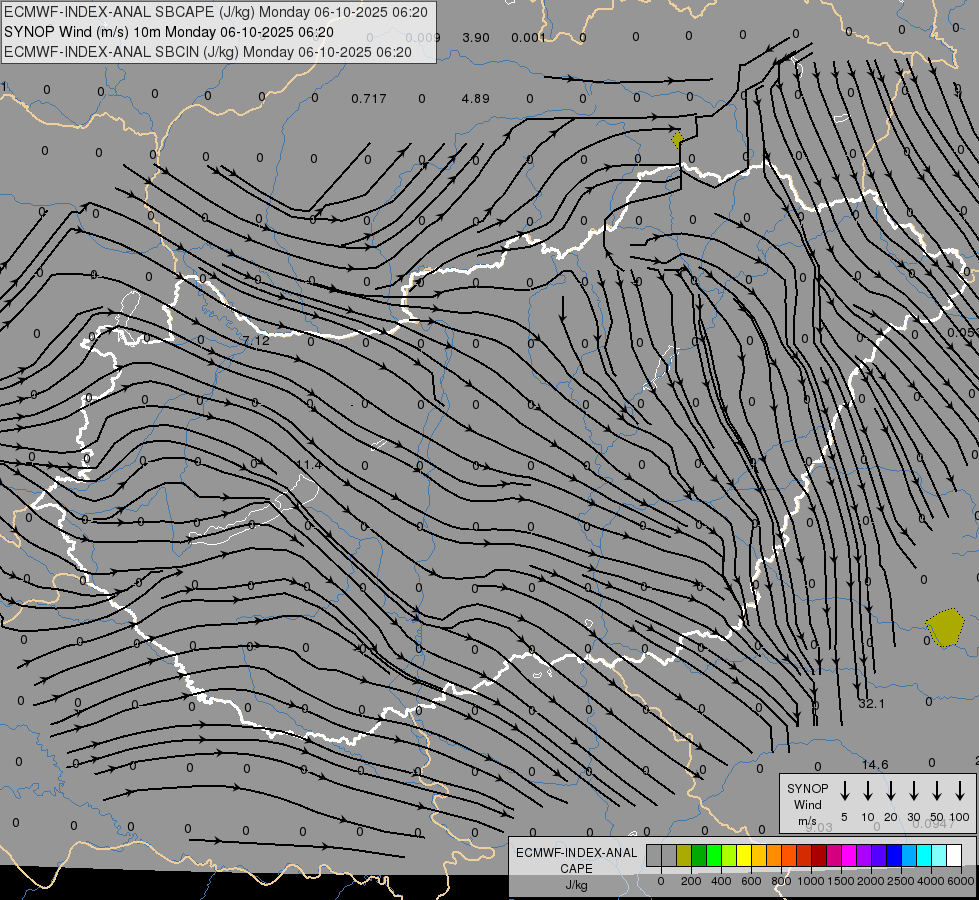Click the SYNOP label in wind legend
Image resolution: width=979 pixels, height=900 pixels.
coord(807,788)
